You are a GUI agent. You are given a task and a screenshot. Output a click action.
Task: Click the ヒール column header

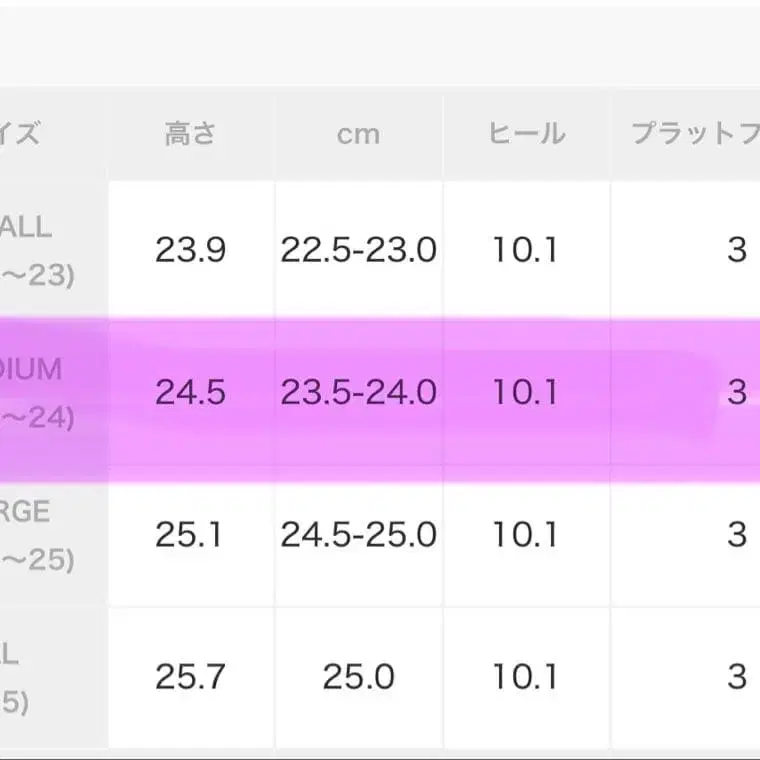527,134
